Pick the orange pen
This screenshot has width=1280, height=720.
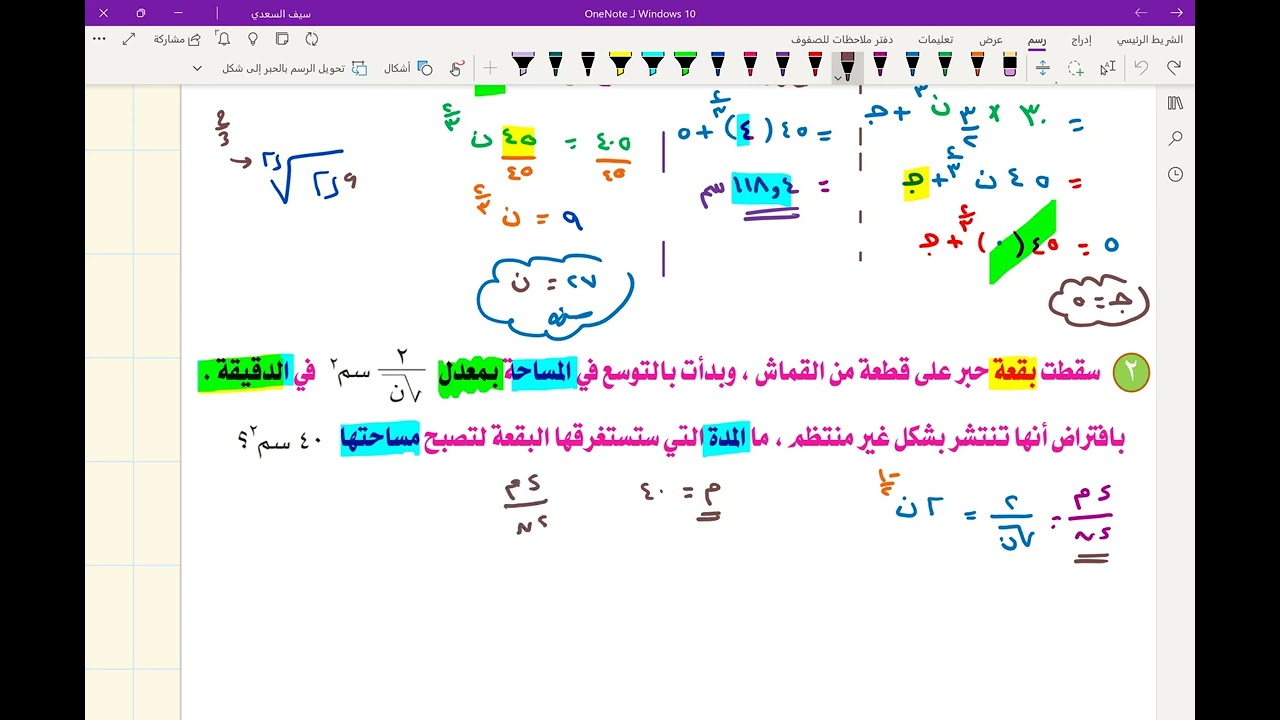click(x=977, y=66)
